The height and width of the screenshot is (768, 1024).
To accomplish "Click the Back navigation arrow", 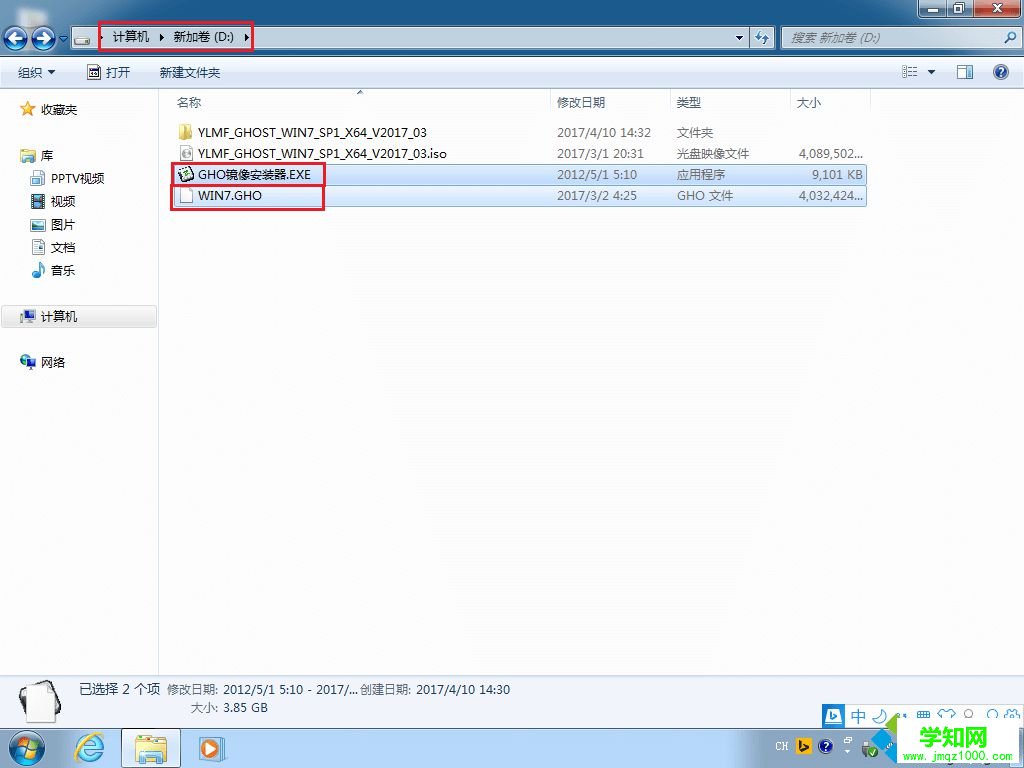I will 15,38.
